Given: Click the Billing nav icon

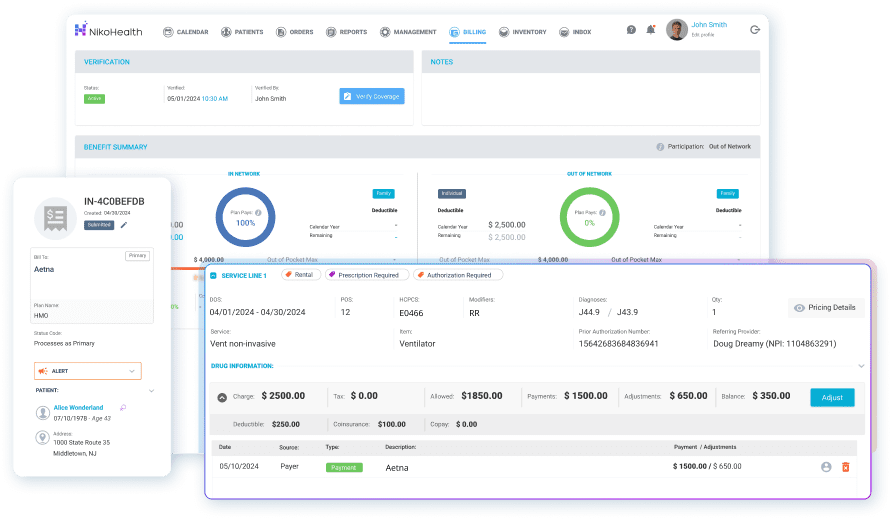Looking at the screenshot, I should point(454,32).
